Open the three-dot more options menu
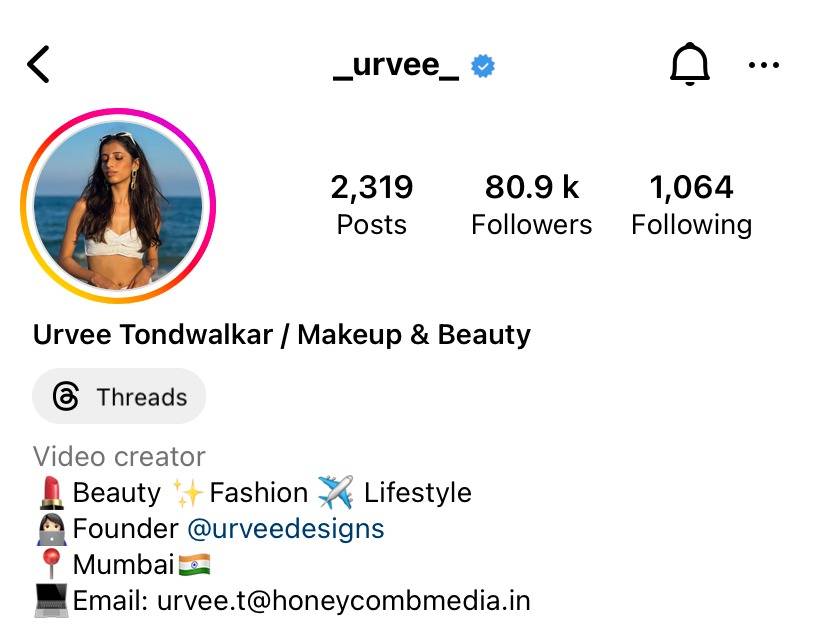The height and width of the screenshot is (625, 828). pyautogui.click(x=764, y=65)
